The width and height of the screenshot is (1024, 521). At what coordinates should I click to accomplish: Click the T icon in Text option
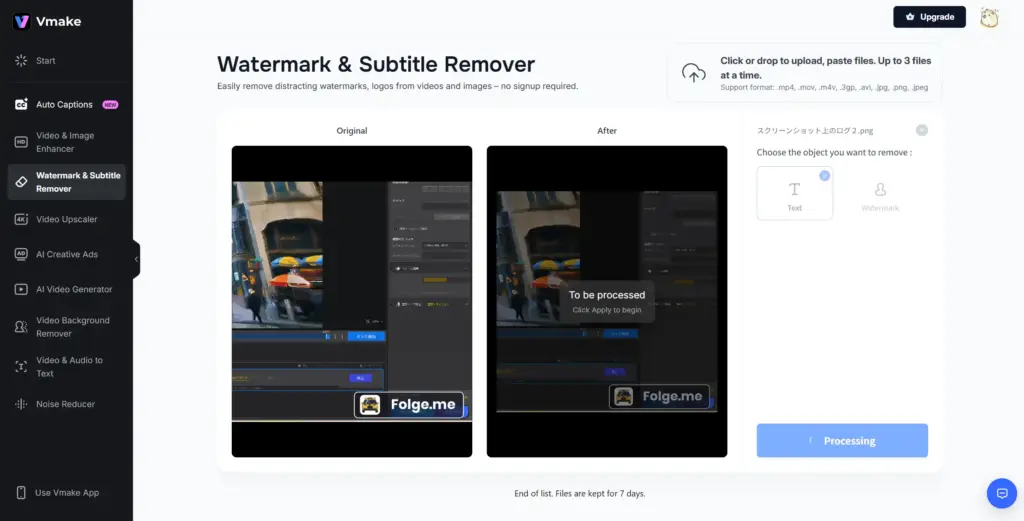pos(795,189)
